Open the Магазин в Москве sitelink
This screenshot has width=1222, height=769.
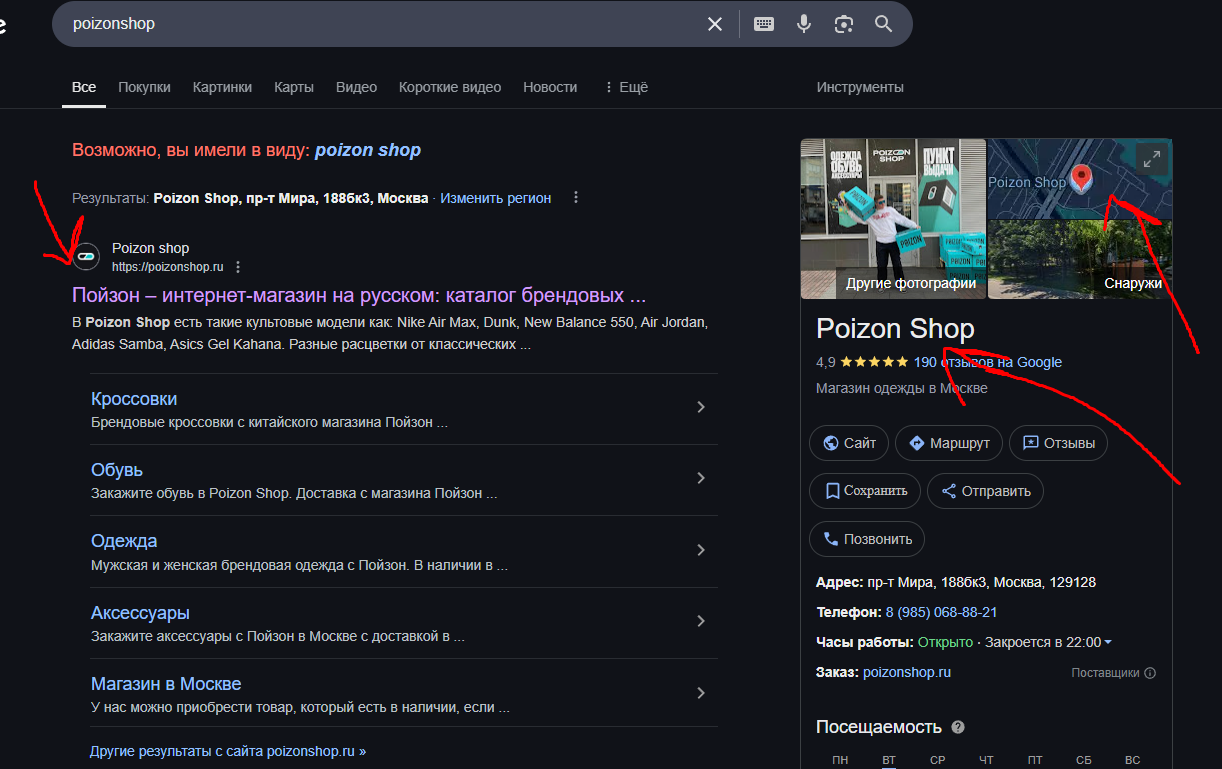[x=166, y=684]
